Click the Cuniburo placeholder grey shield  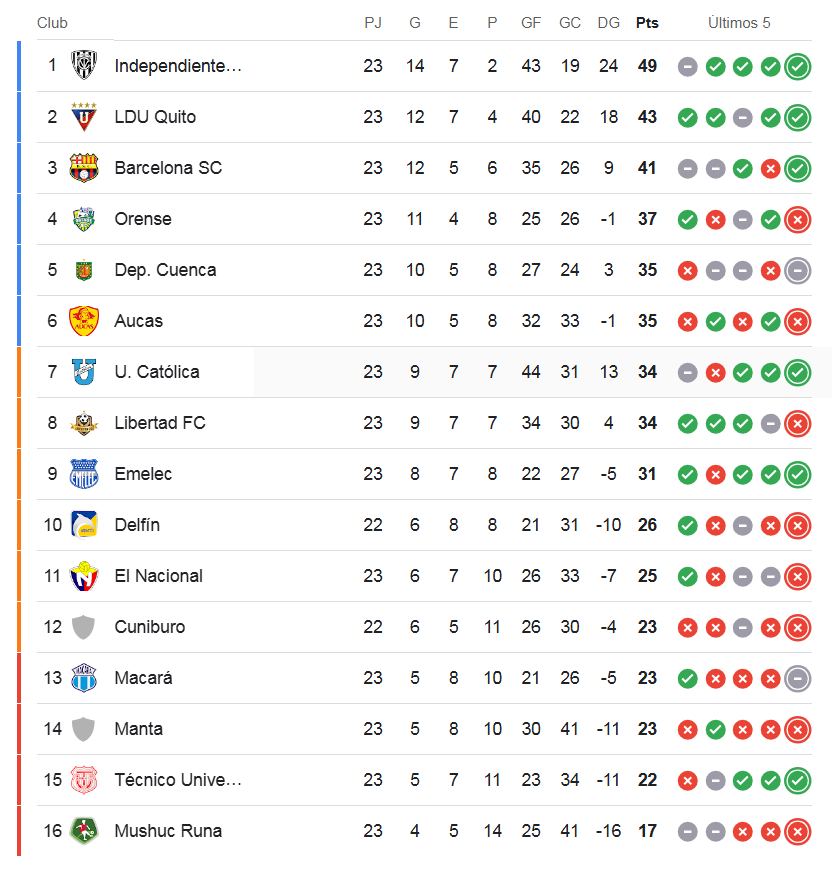pos(83,627)
